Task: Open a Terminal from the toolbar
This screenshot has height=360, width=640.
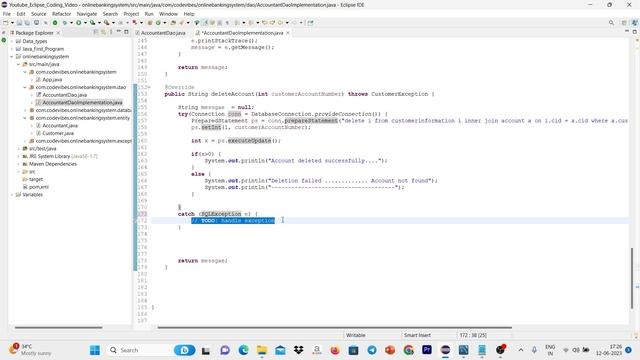Action: coord(36,23)
